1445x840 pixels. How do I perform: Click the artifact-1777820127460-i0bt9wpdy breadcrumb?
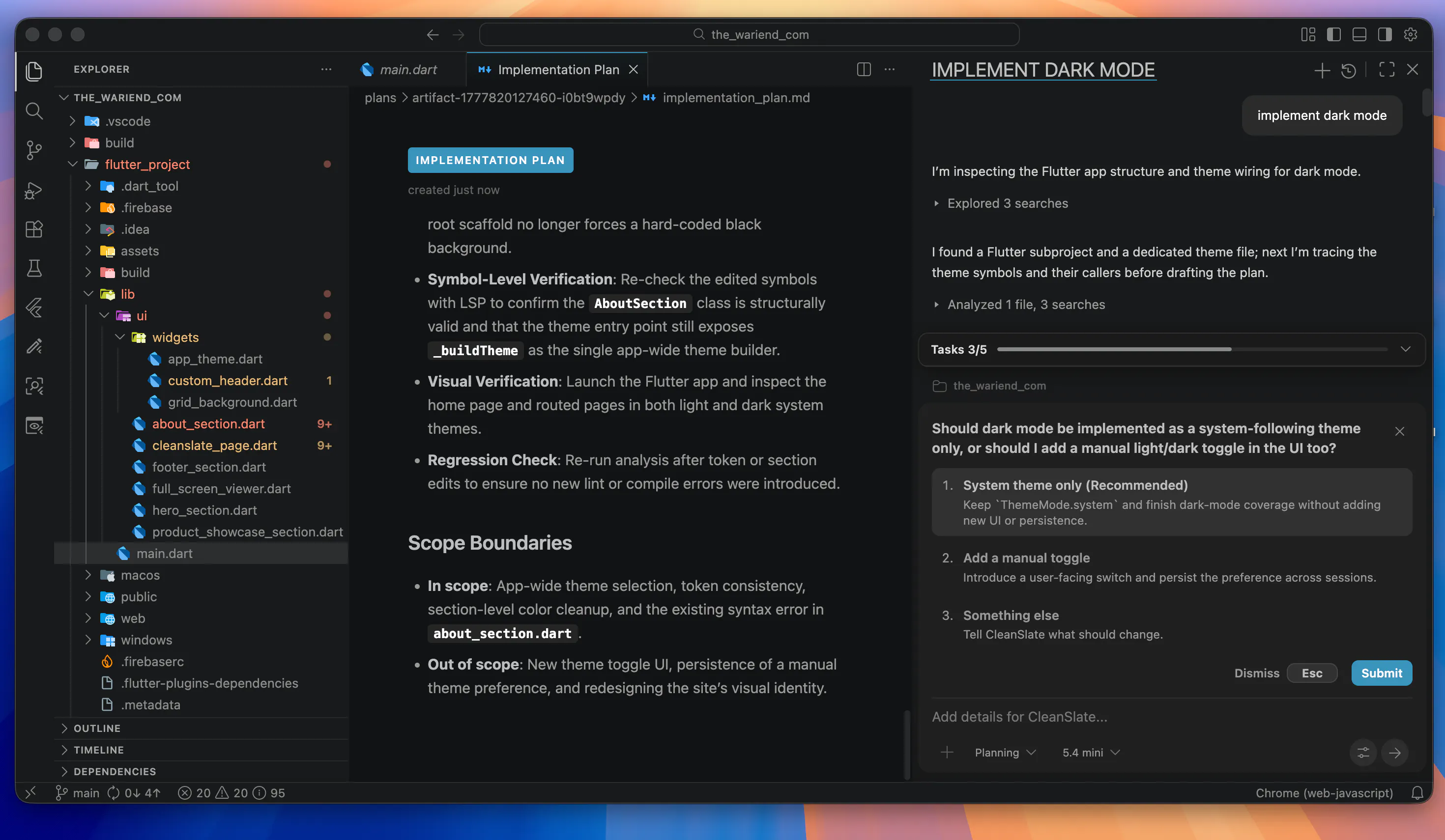519,97
